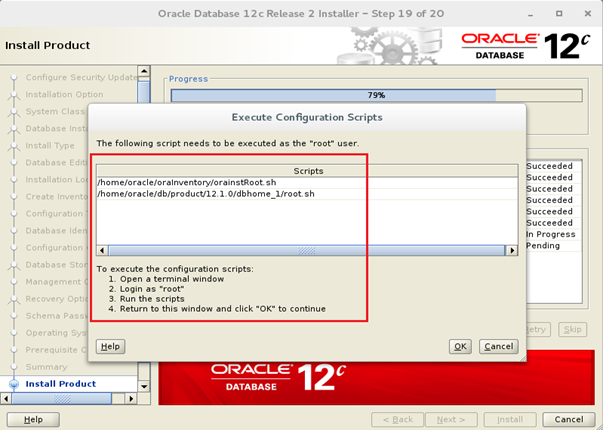Select the dbhome_1/root.sh script row

click(307, 194)
